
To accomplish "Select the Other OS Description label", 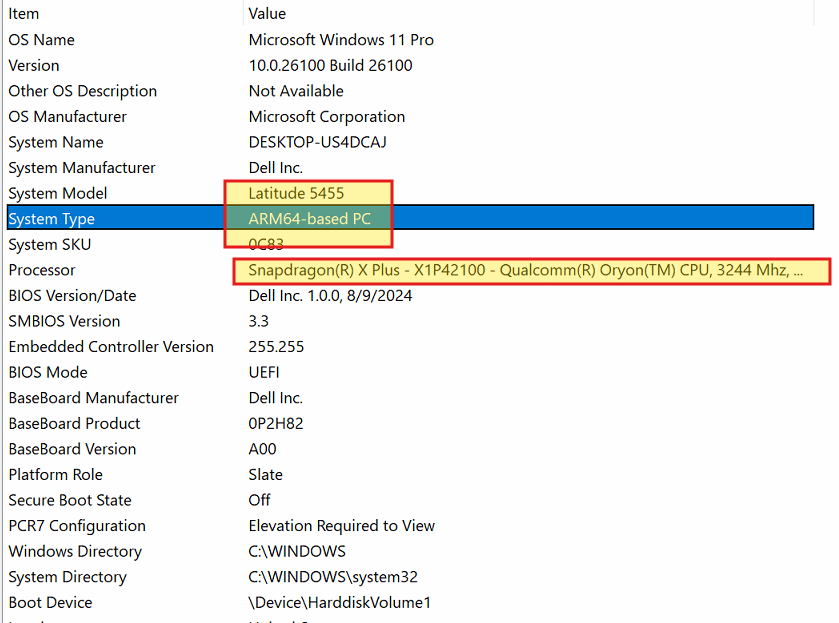I will tap(82, 91).
